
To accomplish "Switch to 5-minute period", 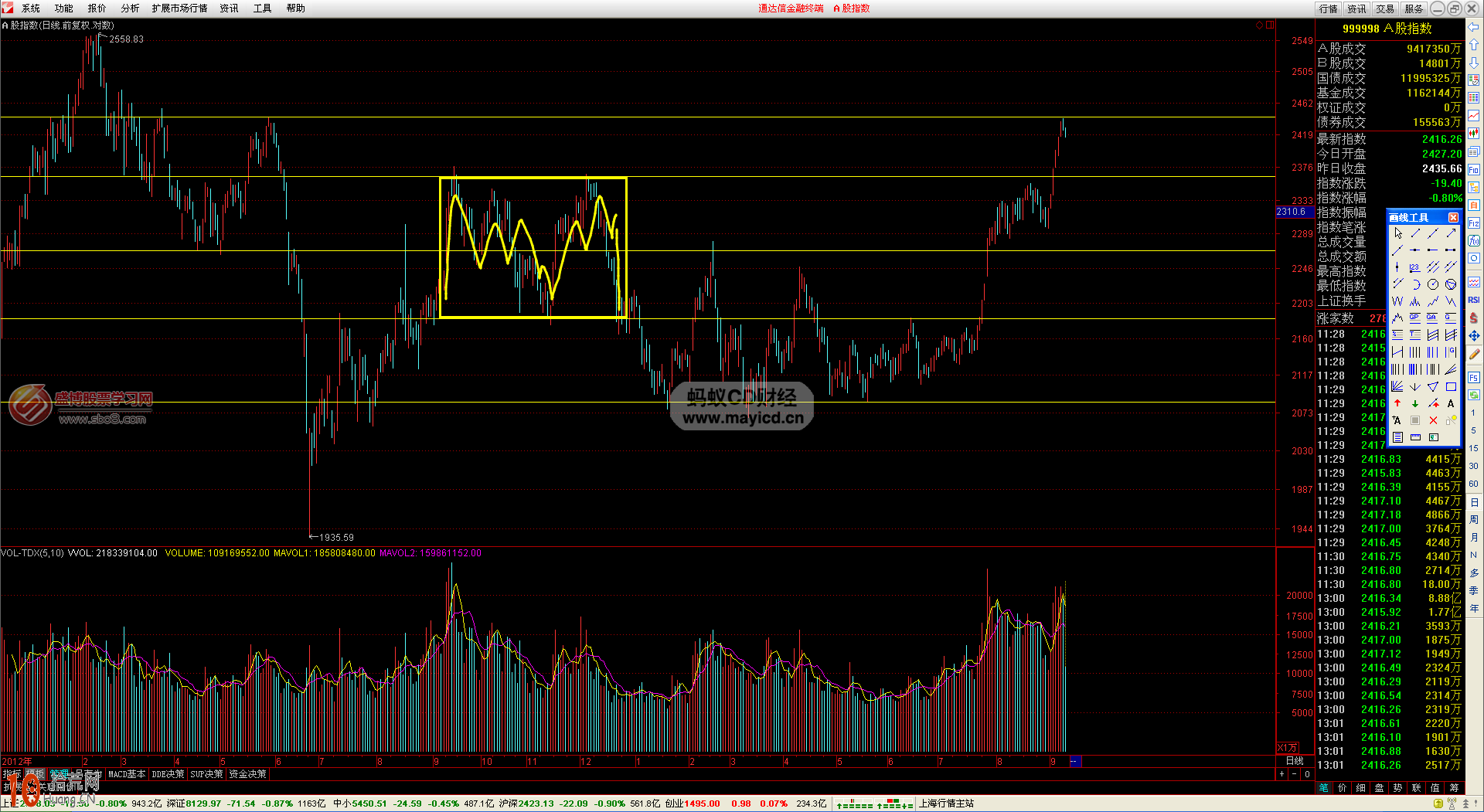I will (1474, 430).
